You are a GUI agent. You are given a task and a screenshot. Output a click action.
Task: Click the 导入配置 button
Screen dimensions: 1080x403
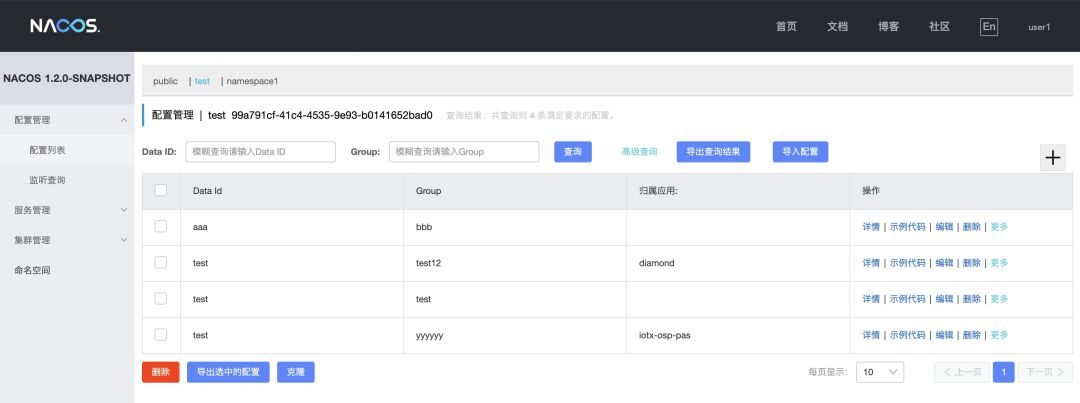799,152
